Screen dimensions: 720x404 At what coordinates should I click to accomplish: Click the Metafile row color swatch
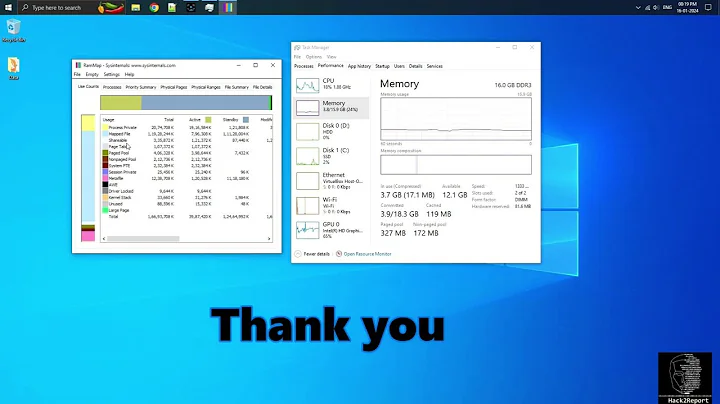pyautogui.click(x=105, y=178)
